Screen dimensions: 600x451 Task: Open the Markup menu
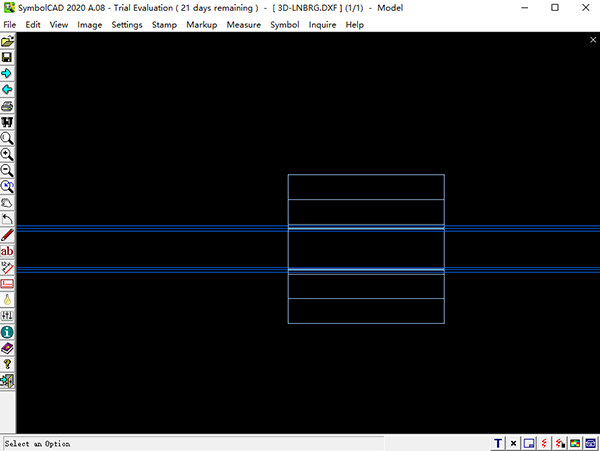(x=201, y=24)
